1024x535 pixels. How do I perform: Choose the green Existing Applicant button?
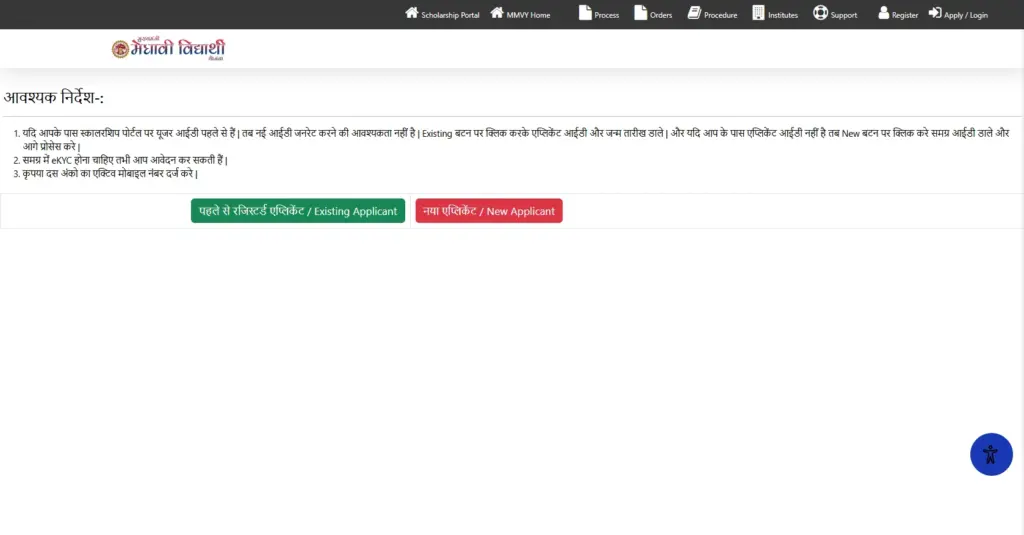(298, 211)
